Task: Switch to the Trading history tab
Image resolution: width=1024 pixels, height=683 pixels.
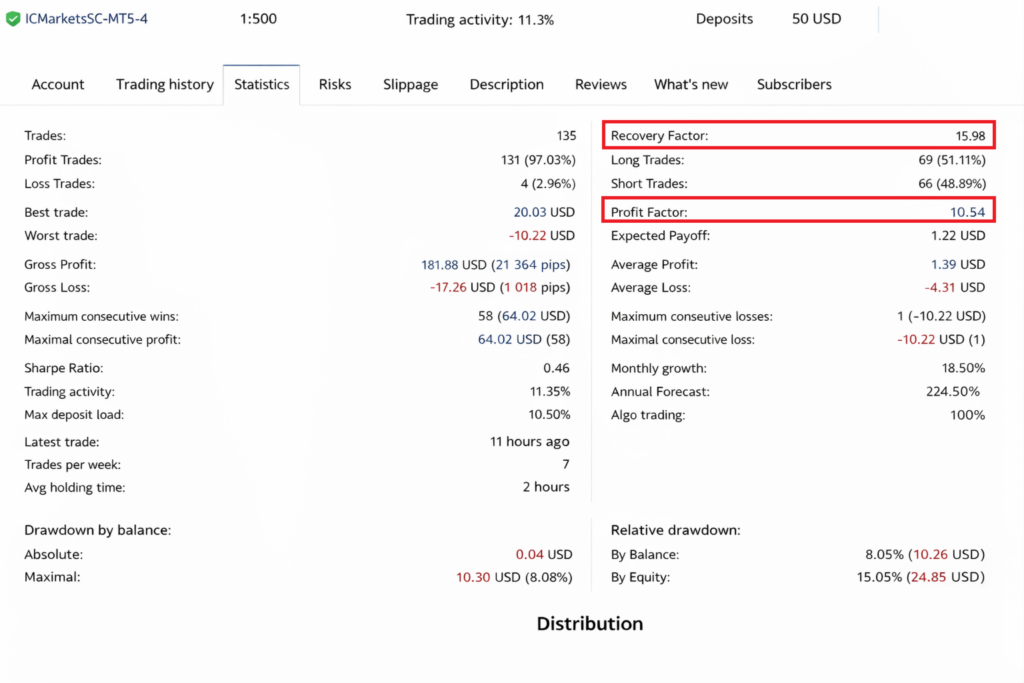Action: 165,84
